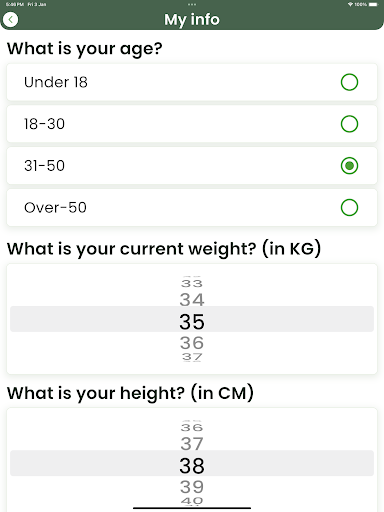Tap the back arrow icon

click(x=11, y=20)
